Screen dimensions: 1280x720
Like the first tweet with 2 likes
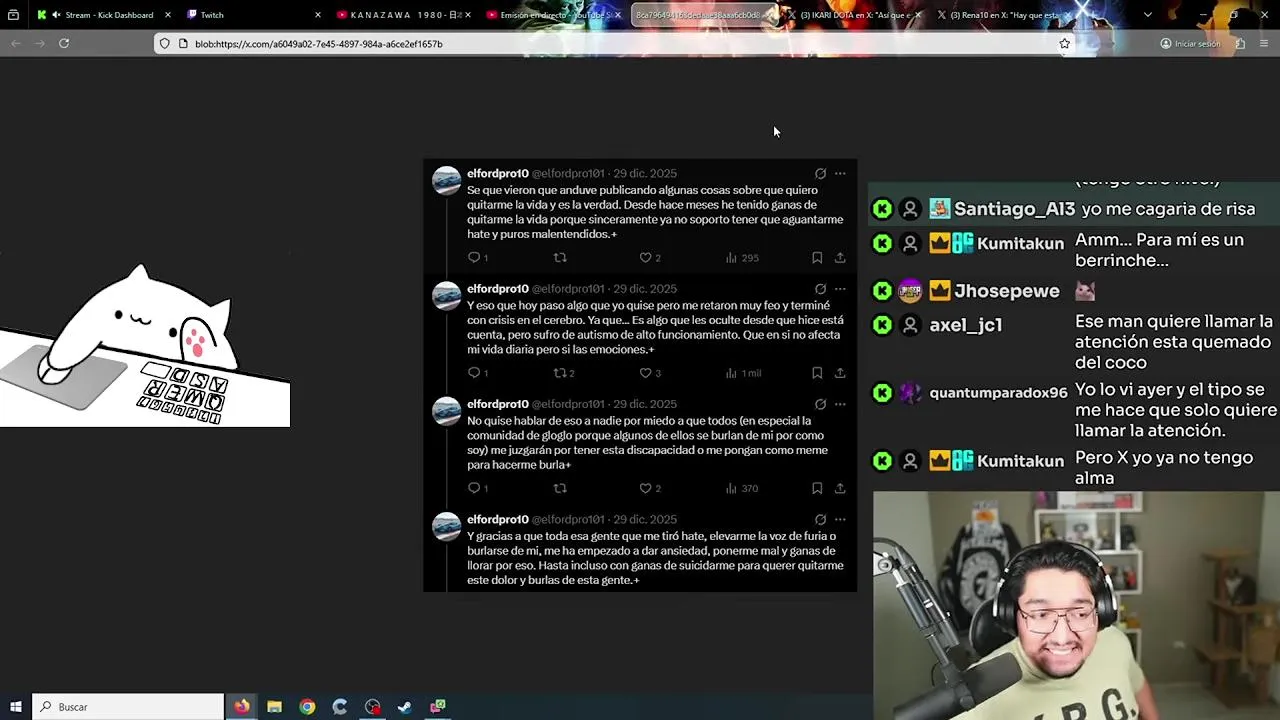645,258
